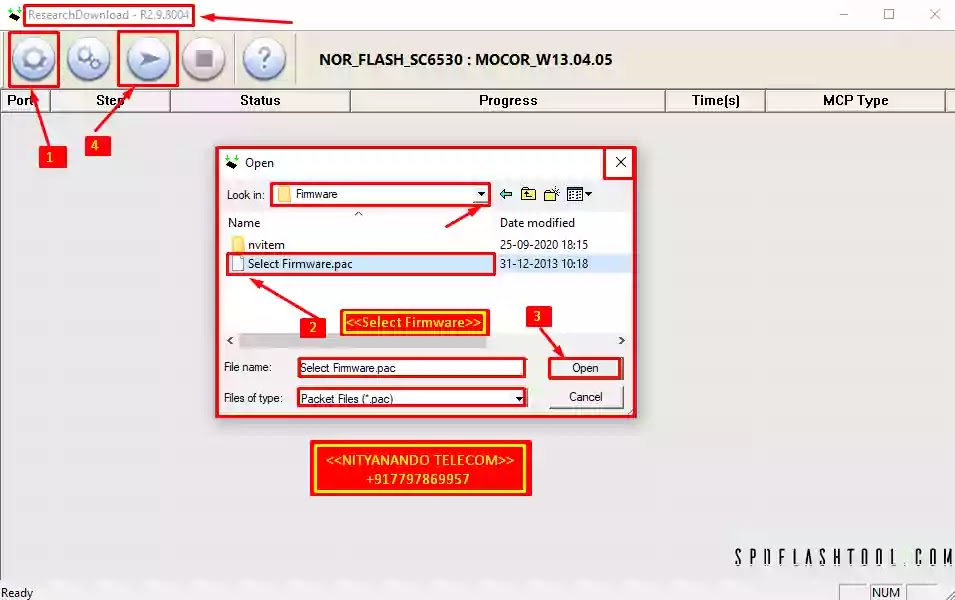Viewport: 955px width, 600px height.
Task: Click the scroll right arrow in file list
Action: pos(621,341)
